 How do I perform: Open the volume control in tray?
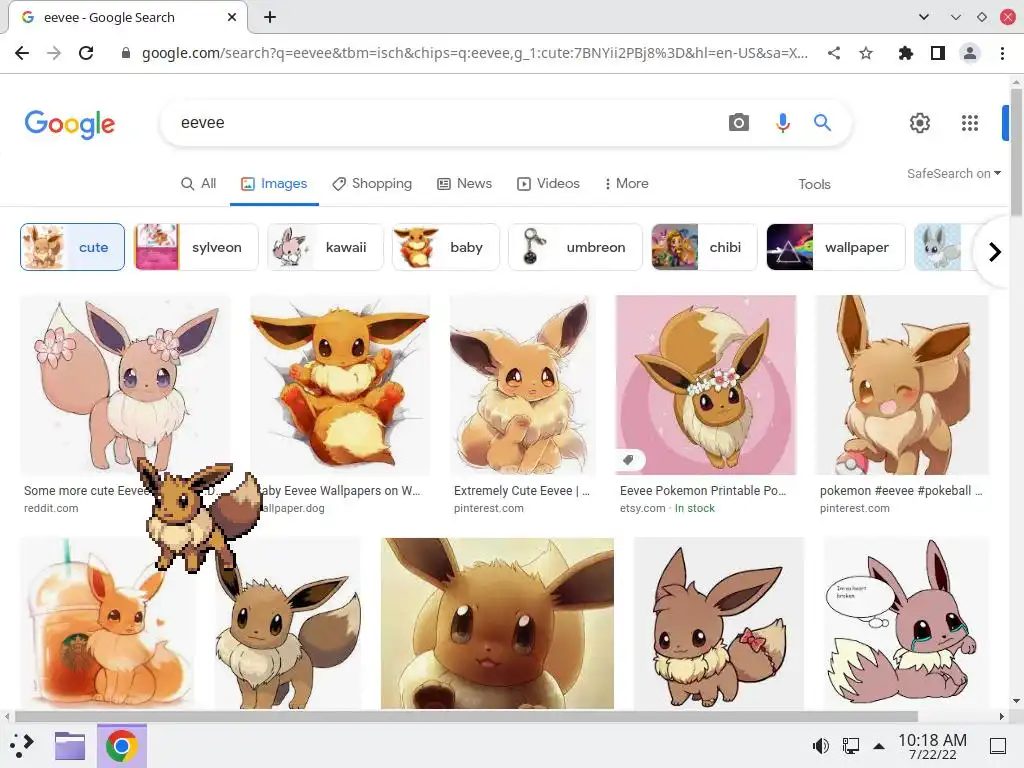(820, 745)
